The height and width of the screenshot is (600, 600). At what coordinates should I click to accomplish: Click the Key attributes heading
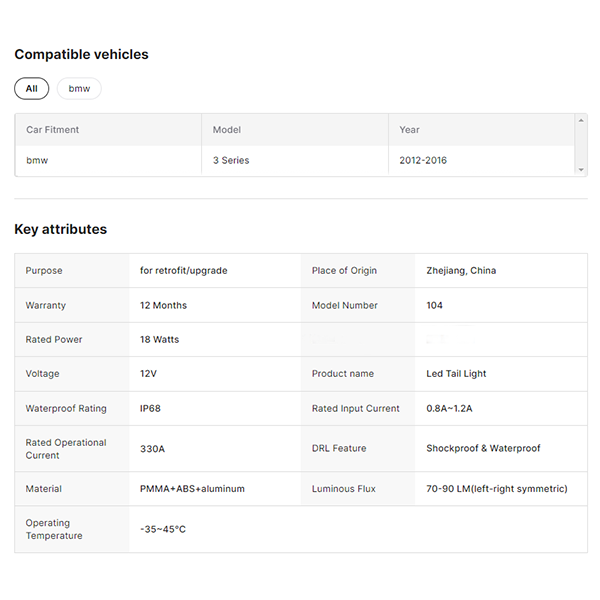tap(60, 229)
